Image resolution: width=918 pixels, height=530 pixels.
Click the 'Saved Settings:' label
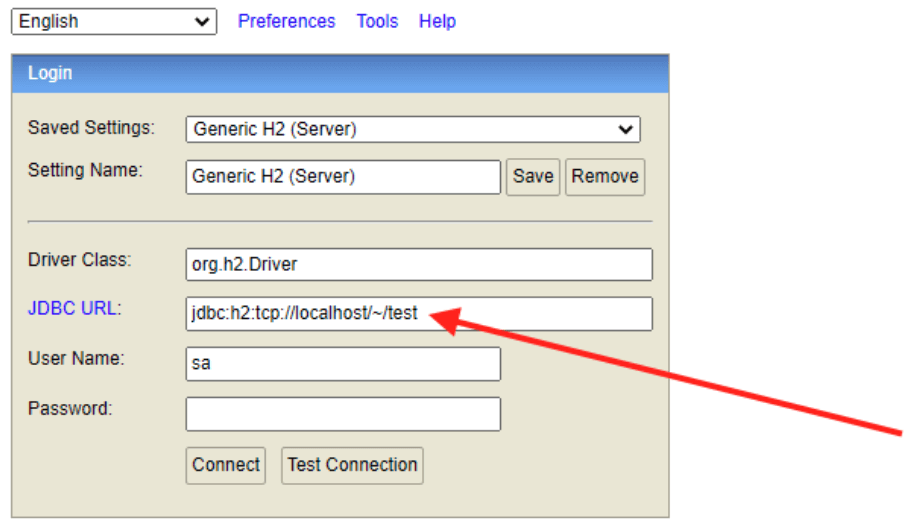91,128
